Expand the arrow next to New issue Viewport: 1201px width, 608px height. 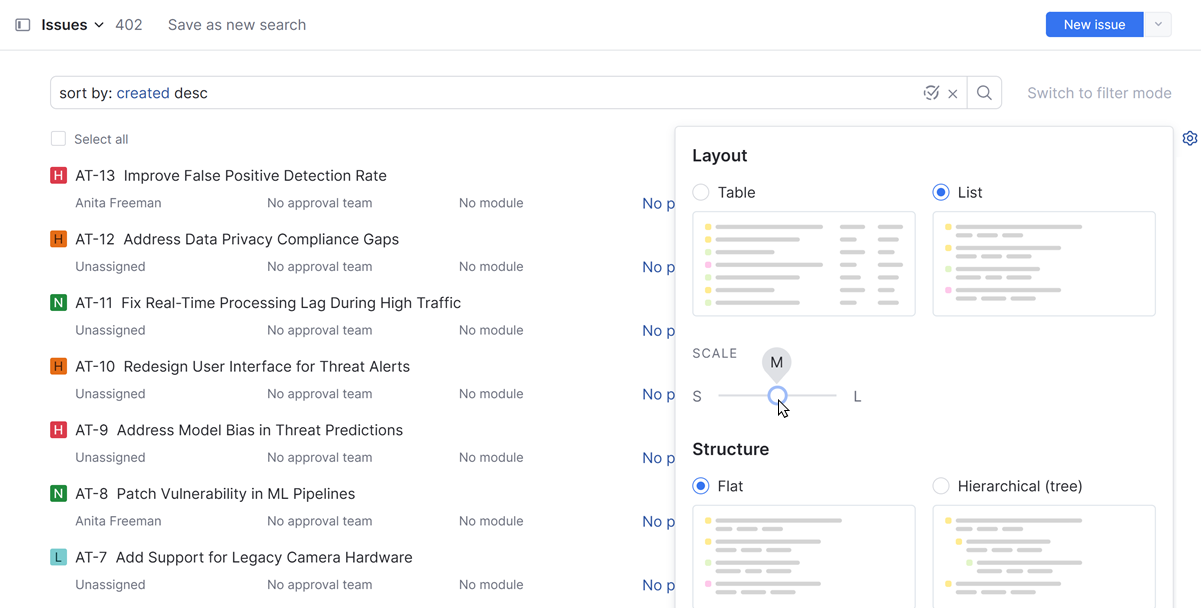click(x=1158, y=25)
